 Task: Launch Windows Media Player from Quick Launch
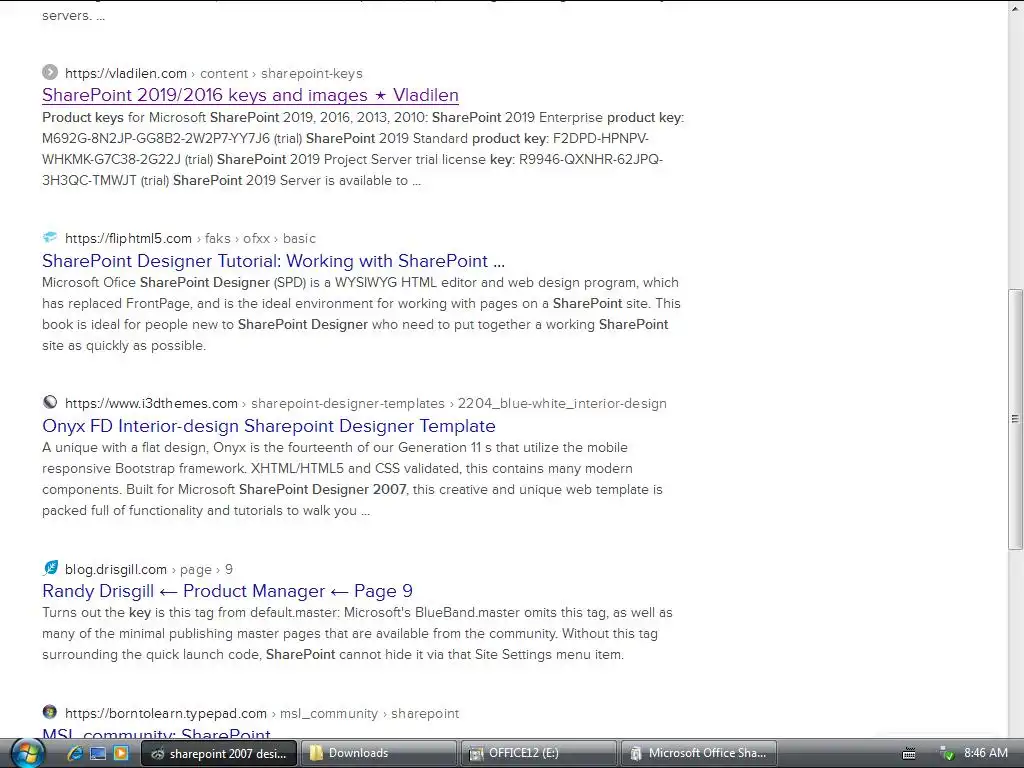(121, 753)
